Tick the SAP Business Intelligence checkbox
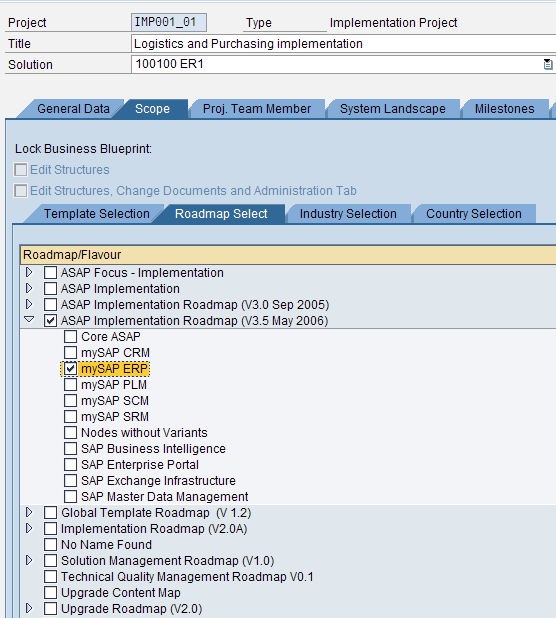Viewport: 556px width, 618px height. pos(71,449)
